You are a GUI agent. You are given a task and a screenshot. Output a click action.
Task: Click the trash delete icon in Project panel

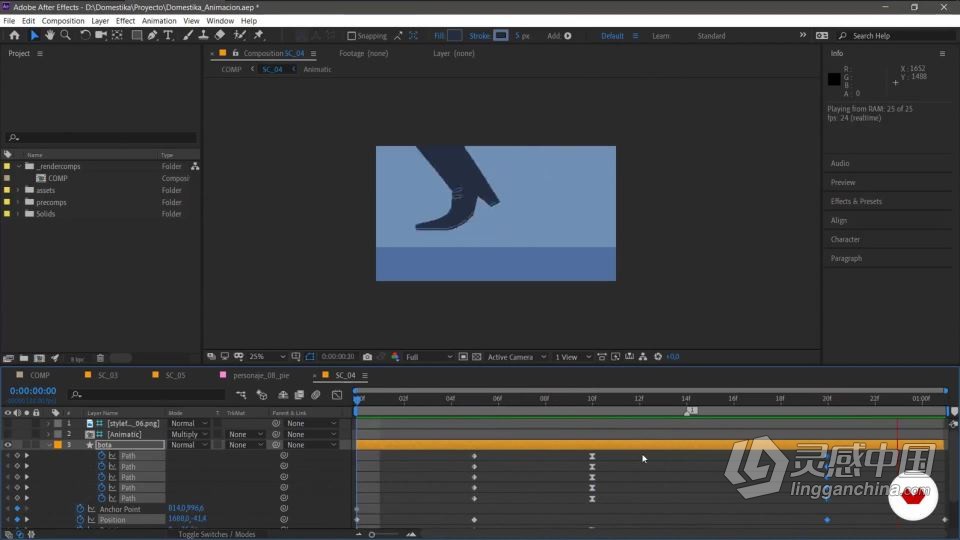(100, 359)
